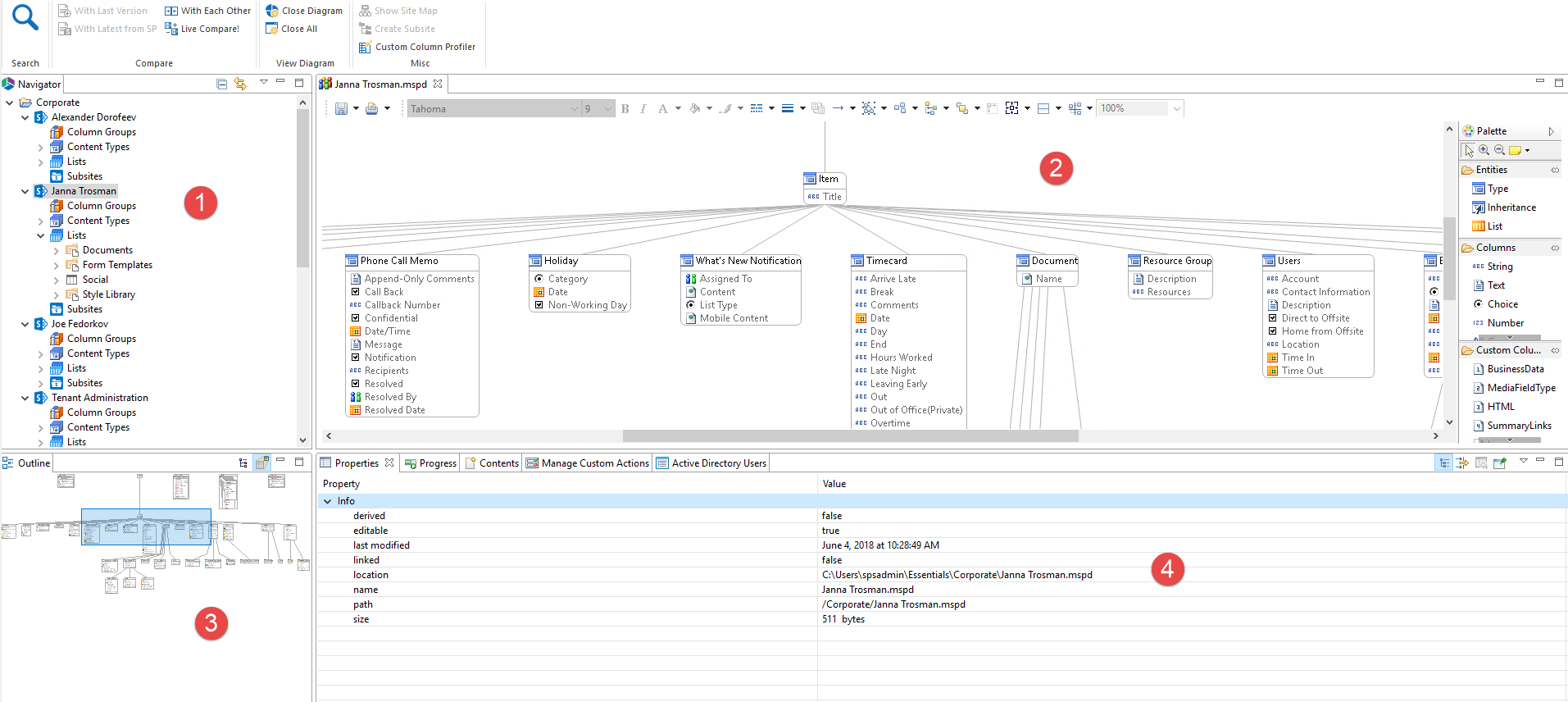
Task: Click the Search magnifier icon
Action: click(25, 18)
